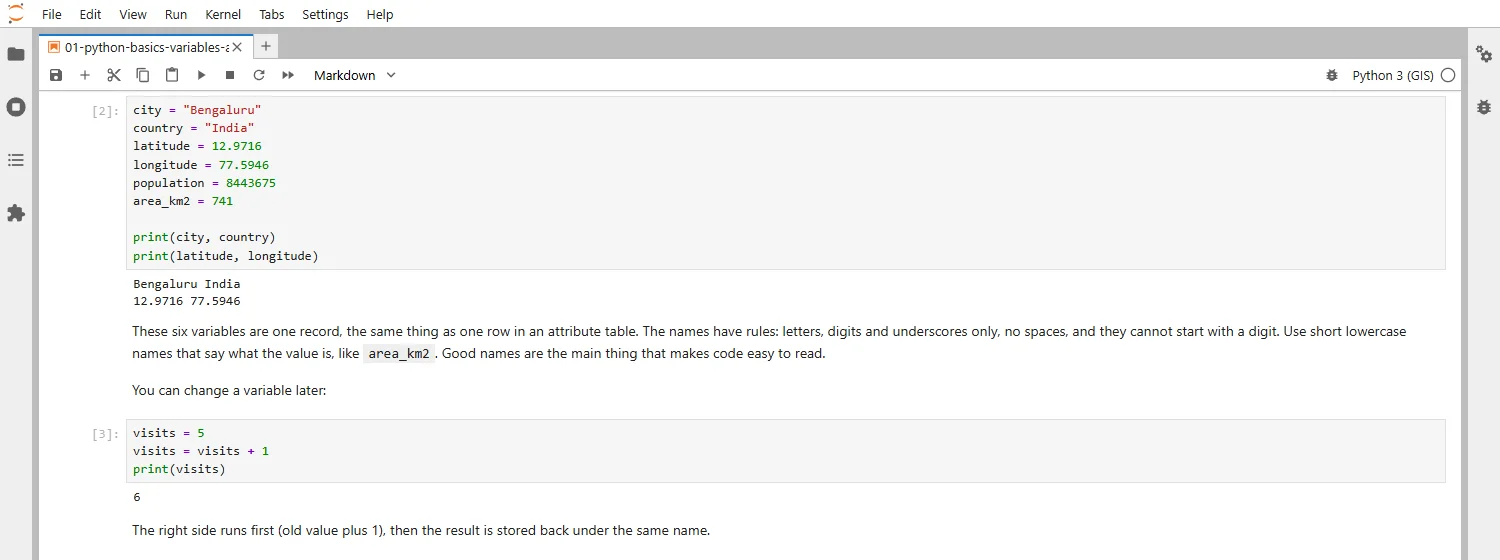The image size is (1500, 560).
Task: Open the extension manager puzzle icon
Action: 16,213
